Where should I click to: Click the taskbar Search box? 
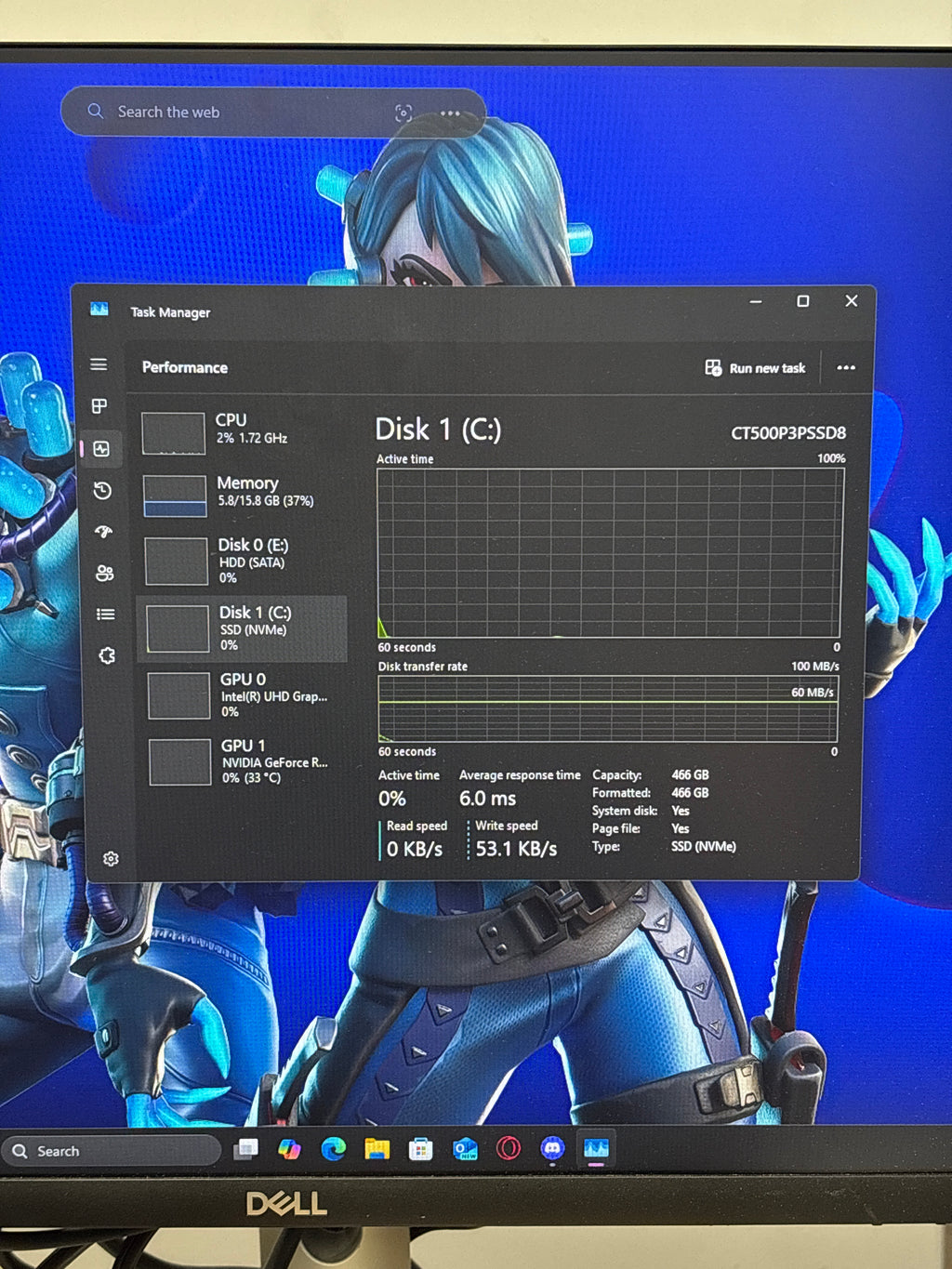click(112, 1151)
